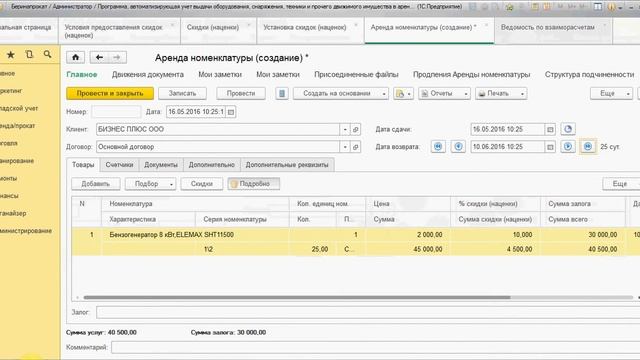Open document movements report icon
The height and width of the screenshot is (360, 640).
pos(282,93)
